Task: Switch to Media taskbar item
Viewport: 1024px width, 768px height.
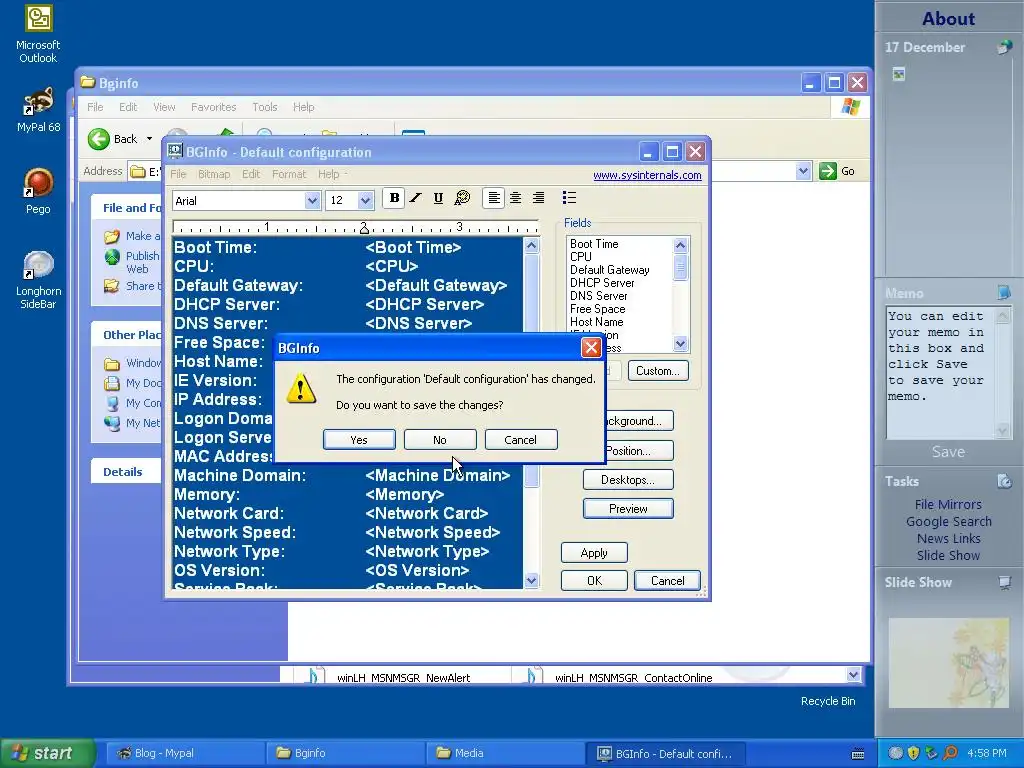Action: (x=504, y=753)
